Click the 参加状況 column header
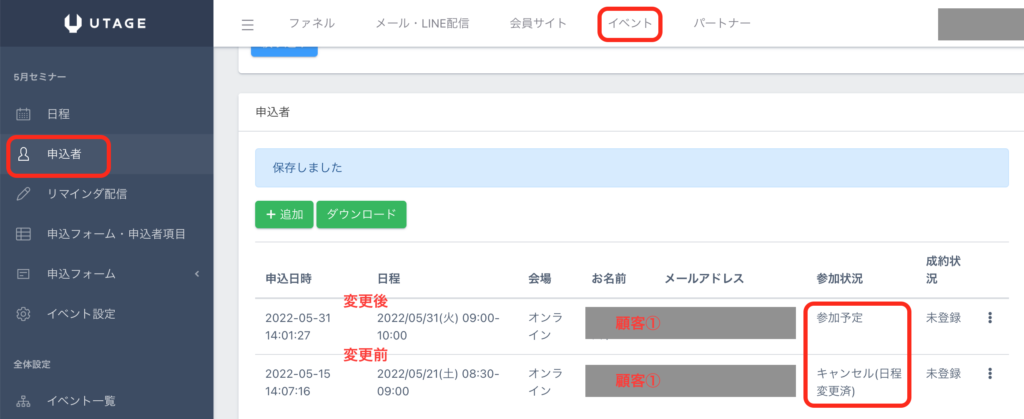Screen dimensions: 1024x419 pos(839,277)
